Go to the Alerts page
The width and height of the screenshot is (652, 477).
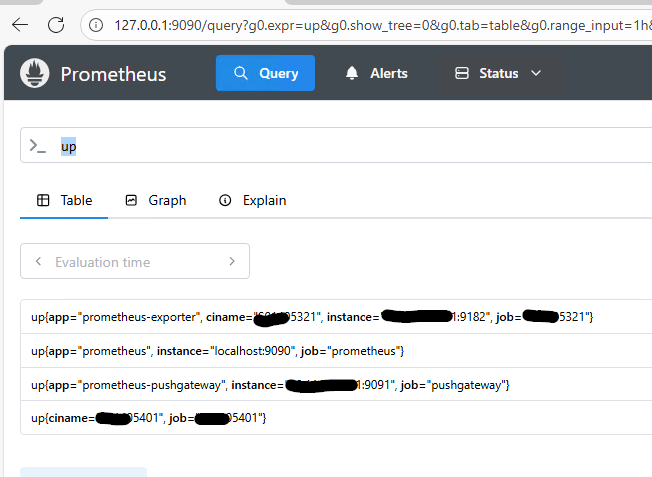click(376, 73)
